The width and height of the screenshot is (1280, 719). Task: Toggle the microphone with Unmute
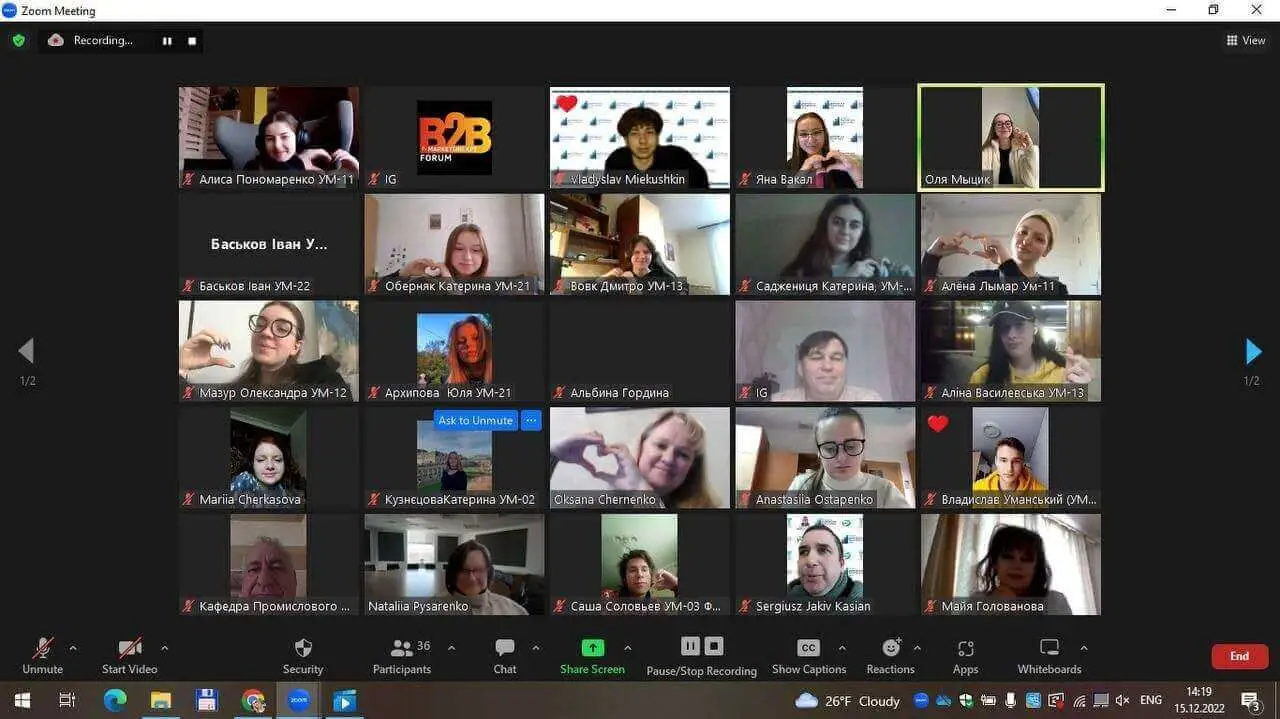coord(42,648)
